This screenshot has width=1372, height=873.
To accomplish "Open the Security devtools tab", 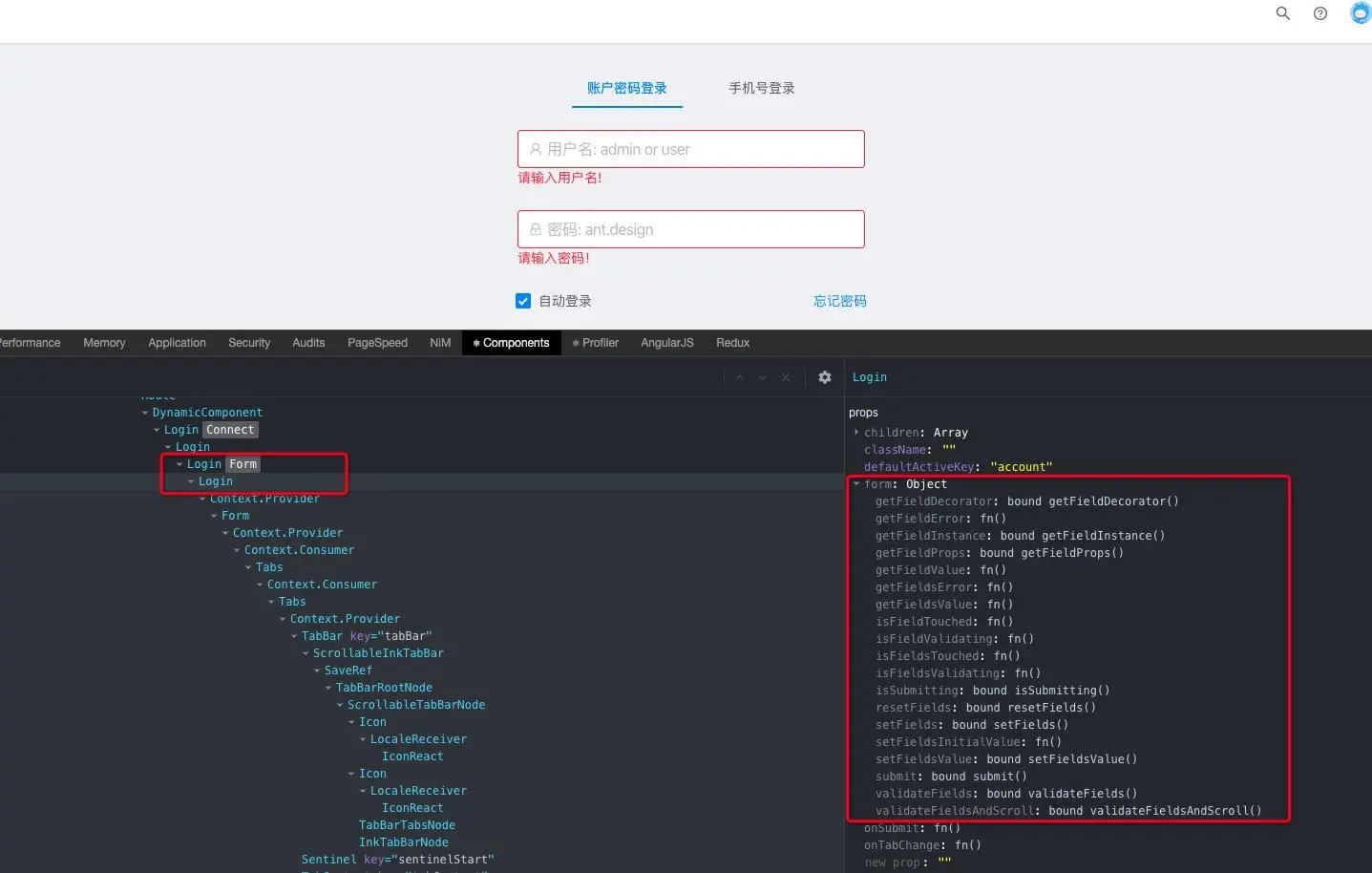I will (x=249, y=343).
